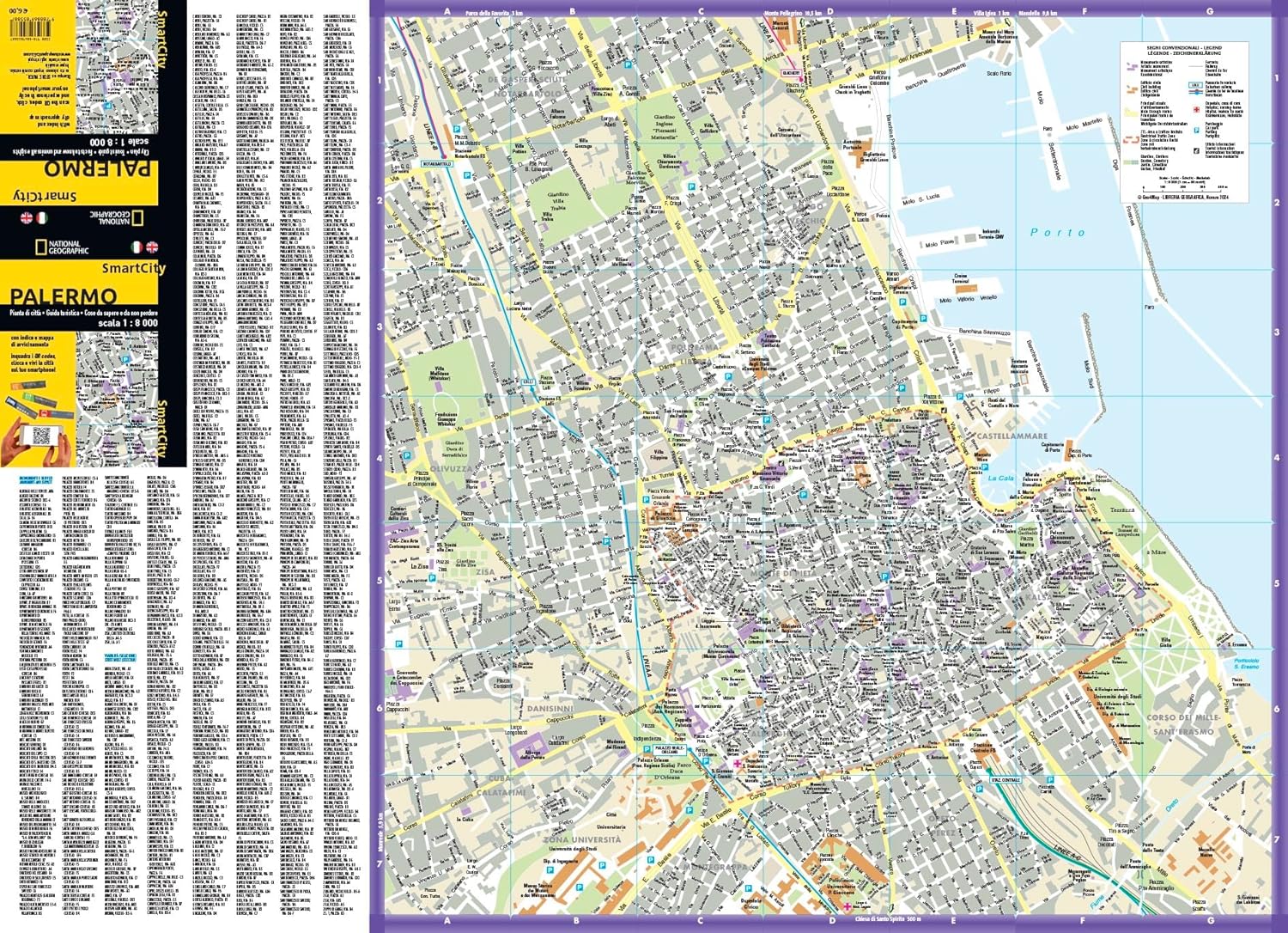1288x933 pixels.
Task: Click grid letter G on the bottom border
Action: (x=1210, y=921)
